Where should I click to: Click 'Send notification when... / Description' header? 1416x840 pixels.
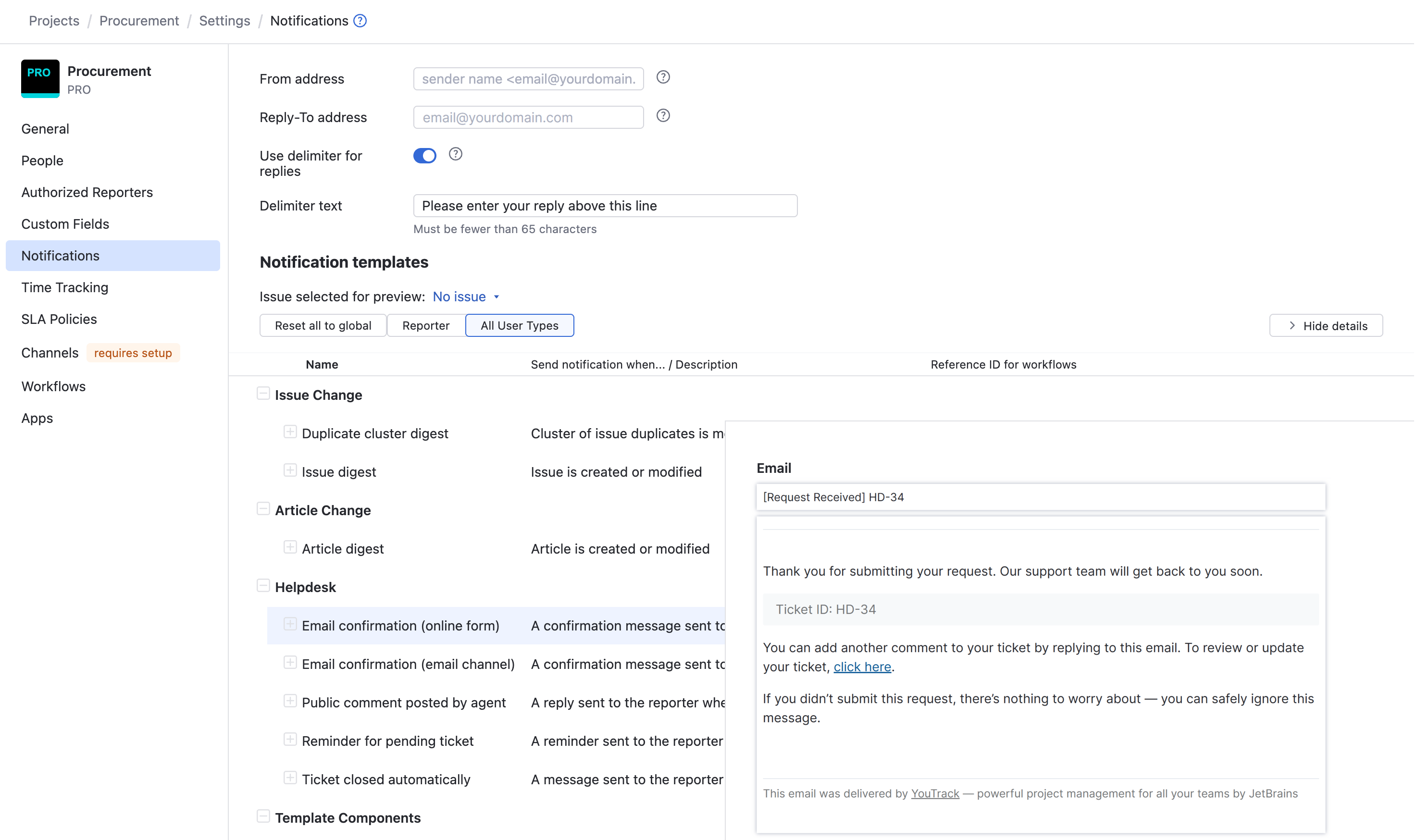pyautogui.click(x=634, y=365)
